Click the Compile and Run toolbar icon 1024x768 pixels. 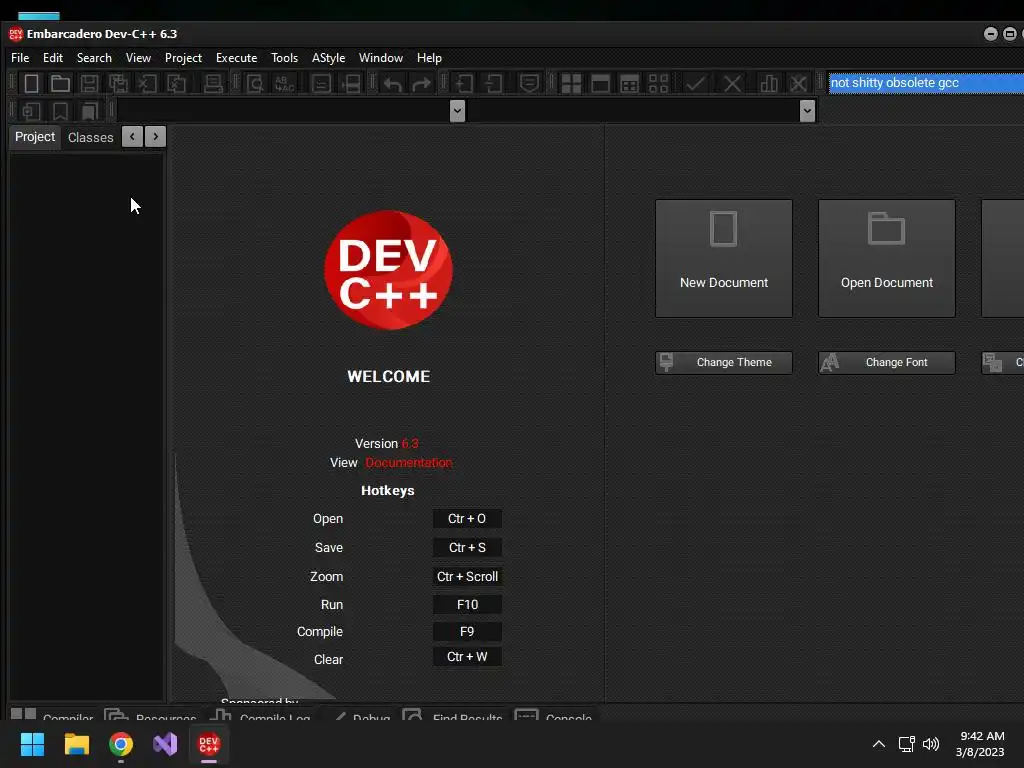(x=630, y=84)
